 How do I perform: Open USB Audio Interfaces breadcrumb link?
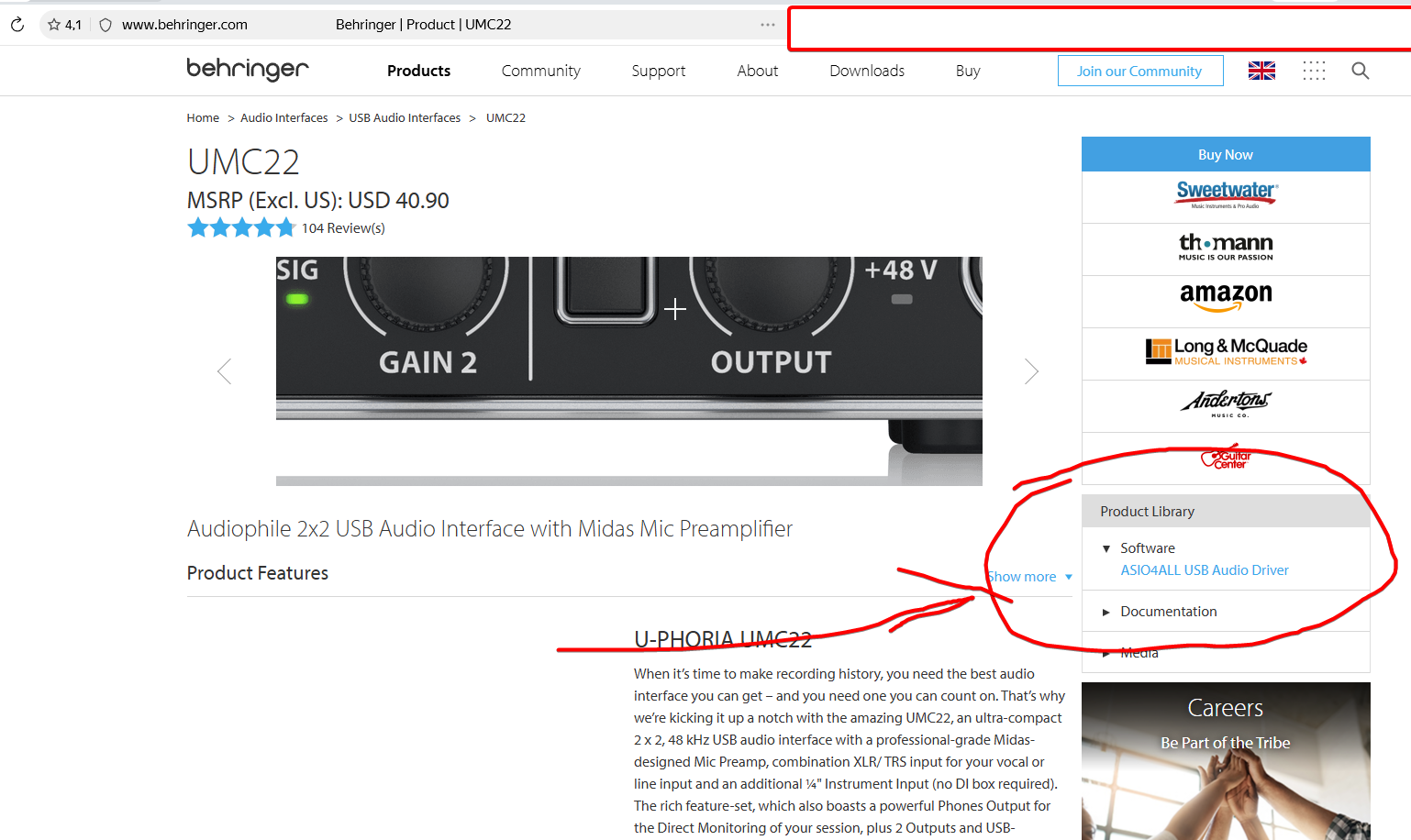[405, 117]
